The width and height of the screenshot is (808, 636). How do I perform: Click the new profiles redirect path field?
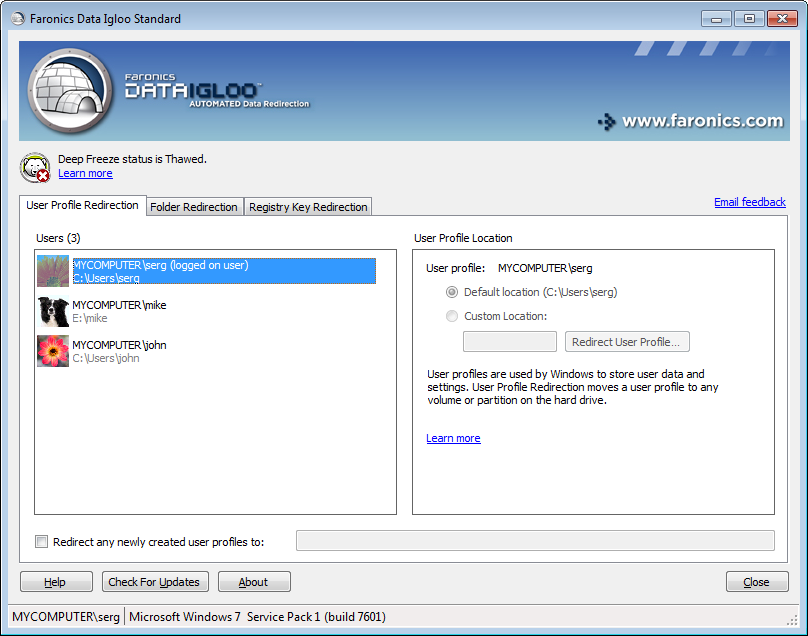click(x=535, y=541)
